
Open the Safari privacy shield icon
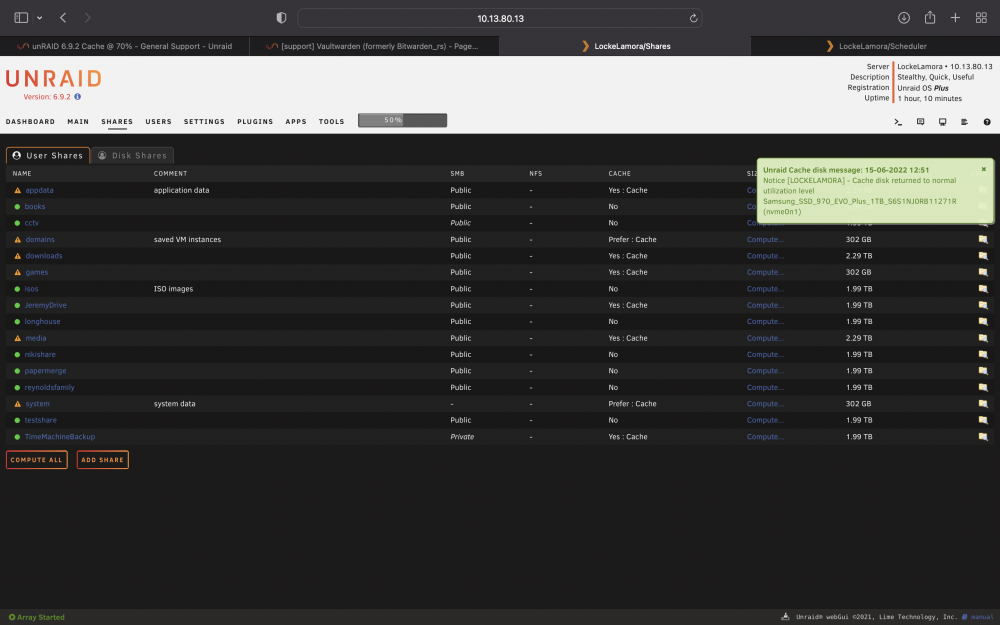pos(281,18)
